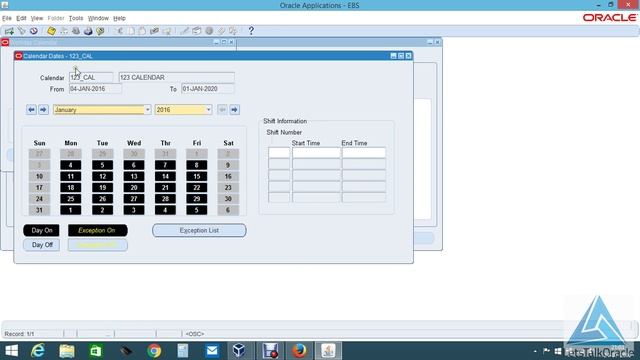
Task: Open Window Help question mark icon
Action: point(251,31)
